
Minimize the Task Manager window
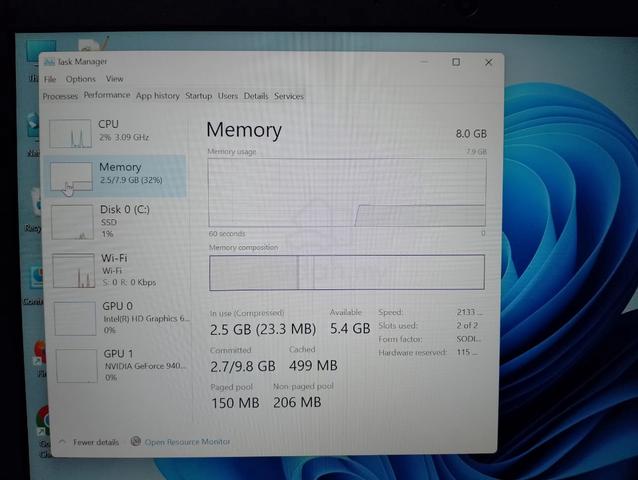(424, 62)
